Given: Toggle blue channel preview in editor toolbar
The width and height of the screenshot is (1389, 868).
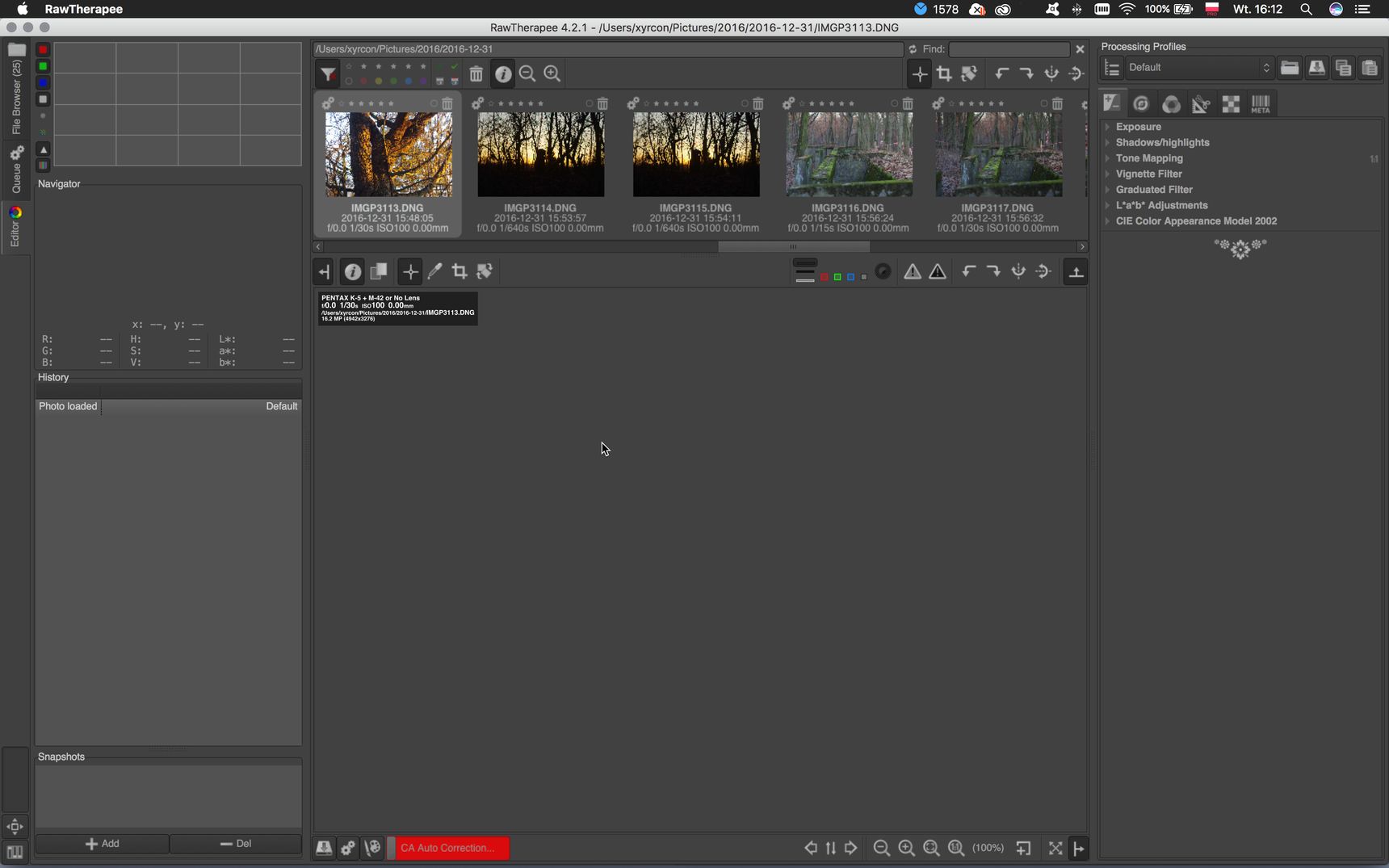Looking at the screenshot, I should (850, 277).
